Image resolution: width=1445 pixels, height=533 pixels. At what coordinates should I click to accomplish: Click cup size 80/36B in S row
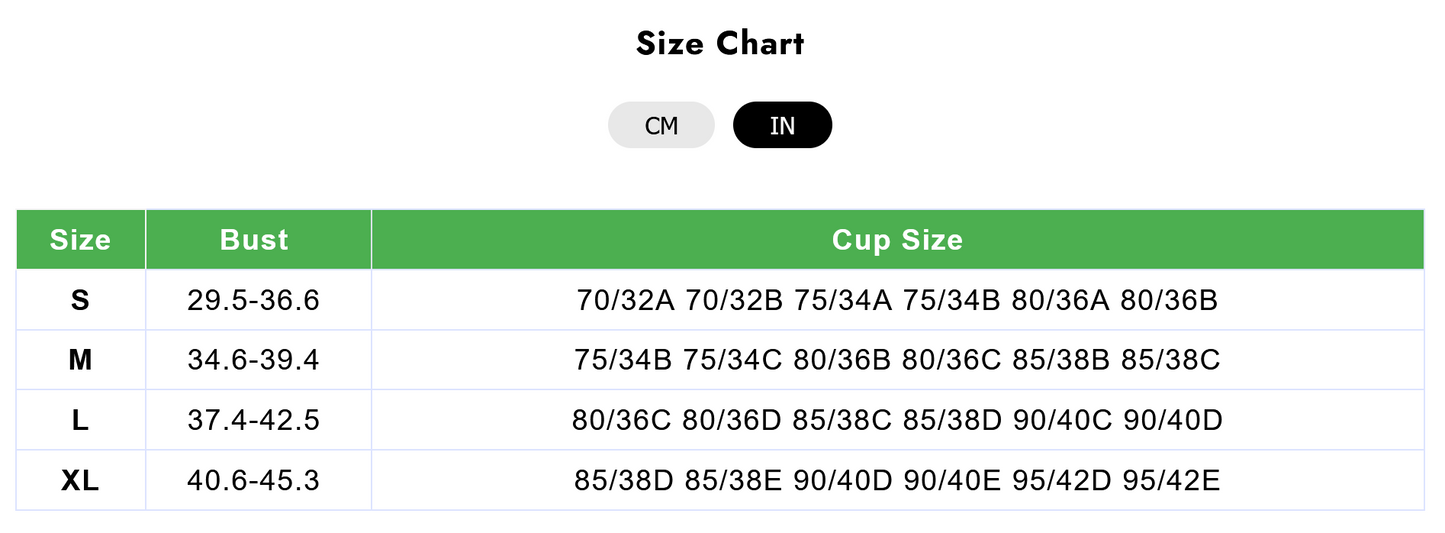[x=1169, y=300]
